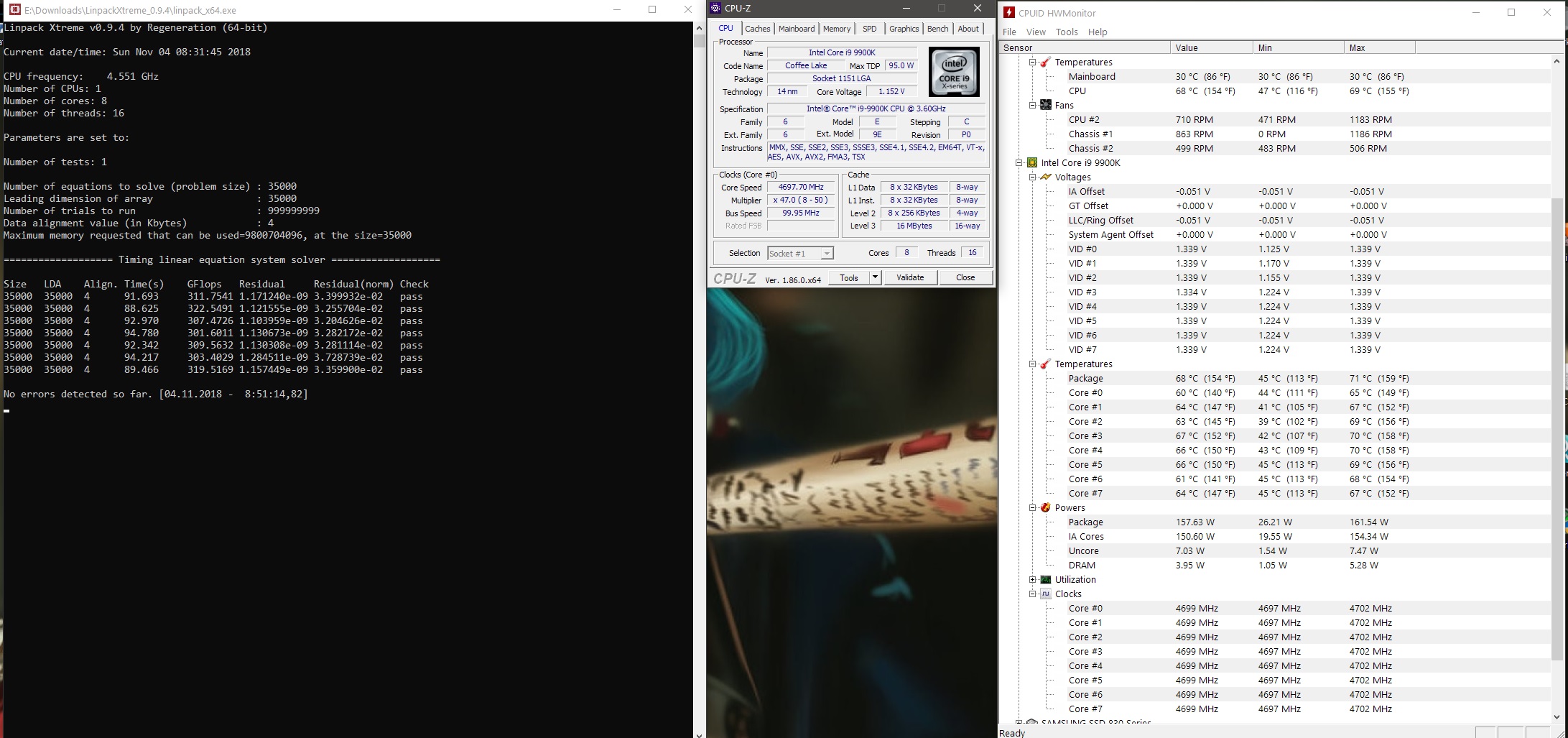
Task: Expand the Utilization group
Action: [1032, 580]
